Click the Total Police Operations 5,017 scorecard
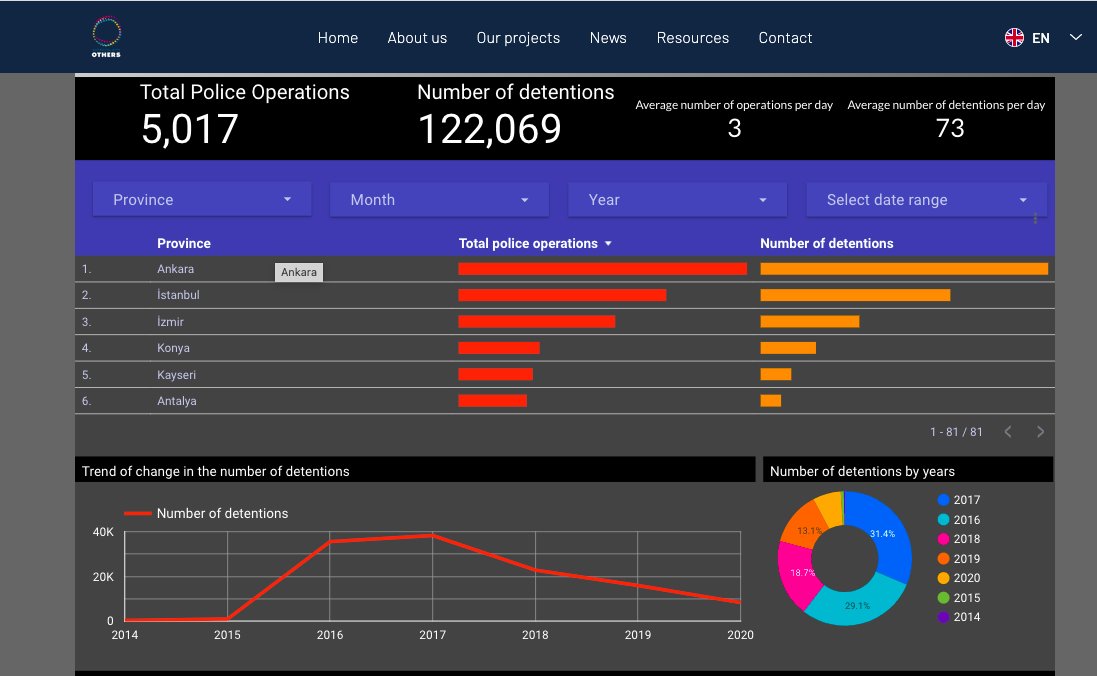Image resolution: width=1097 pixels, height=676 pixels. pos(244,115)
